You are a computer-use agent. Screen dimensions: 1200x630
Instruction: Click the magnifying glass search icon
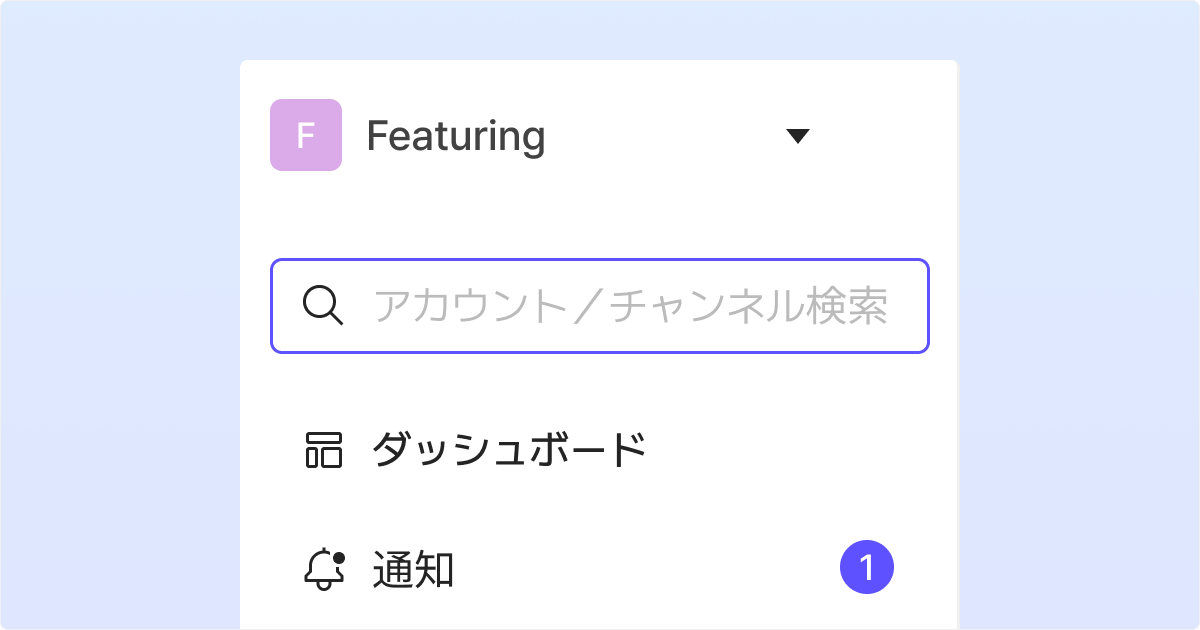[x=323, y=306]
